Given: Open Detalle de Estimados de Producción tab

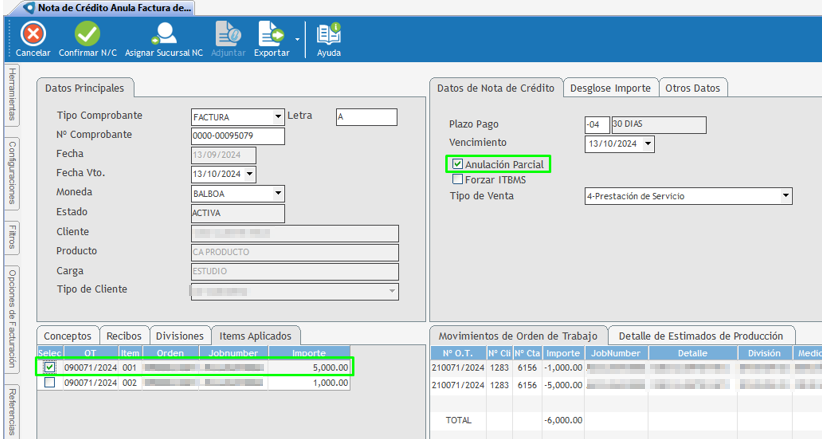Looking at the screenshot, I should coord(701,335).
